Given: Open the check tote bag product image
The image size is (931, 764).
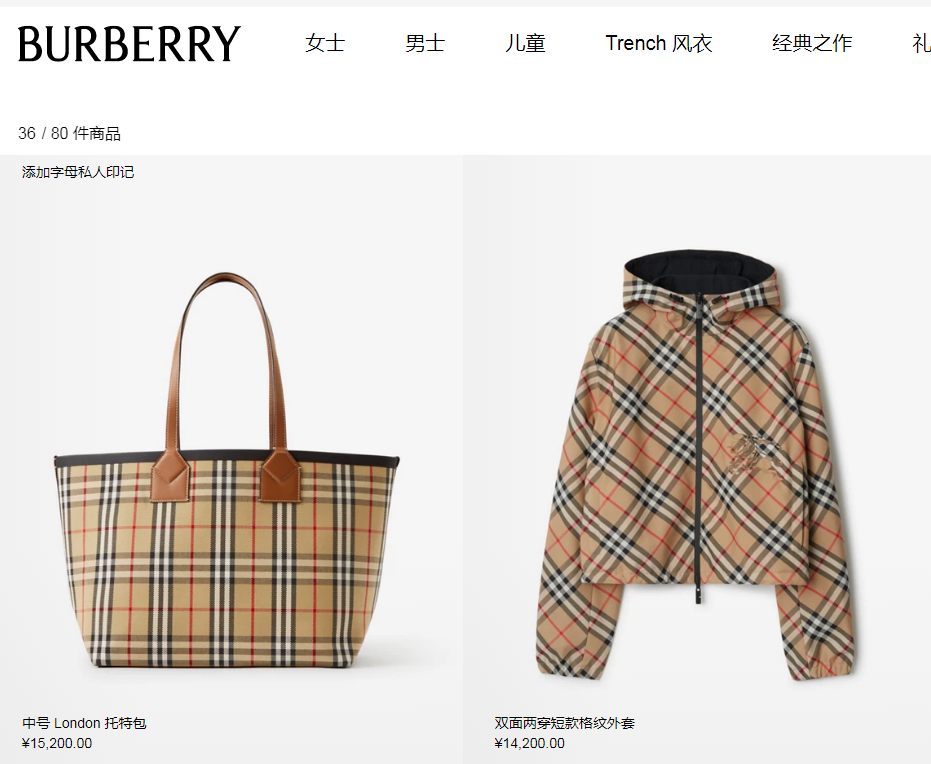Looking at the screenshot, I should coord(226,470).
